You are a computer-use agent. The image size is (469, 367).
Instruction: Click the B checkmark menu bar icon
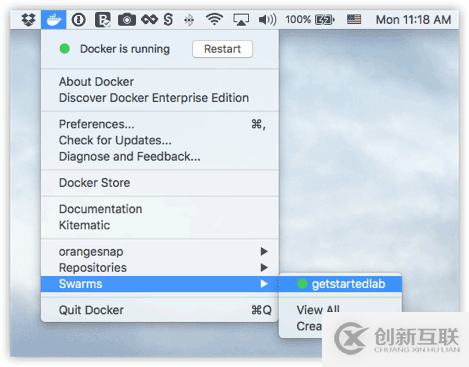(103, 20)
